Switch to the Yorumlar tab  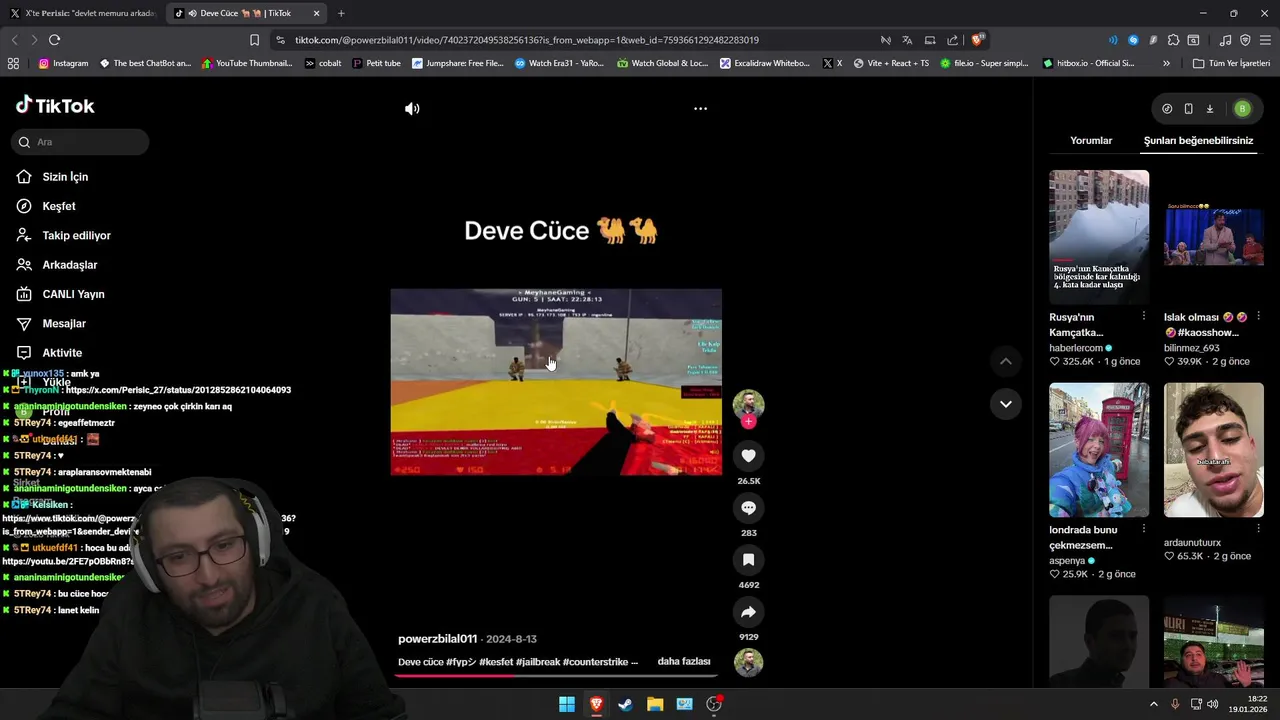pyautogui.click(x=1091, y=141)
